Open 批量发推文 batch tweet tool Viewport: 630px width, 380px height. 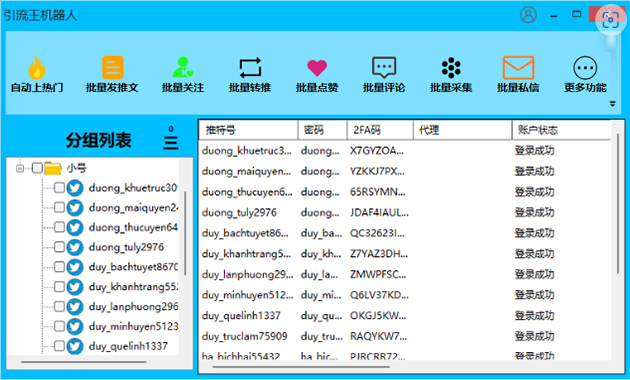(x=112, y=74)
